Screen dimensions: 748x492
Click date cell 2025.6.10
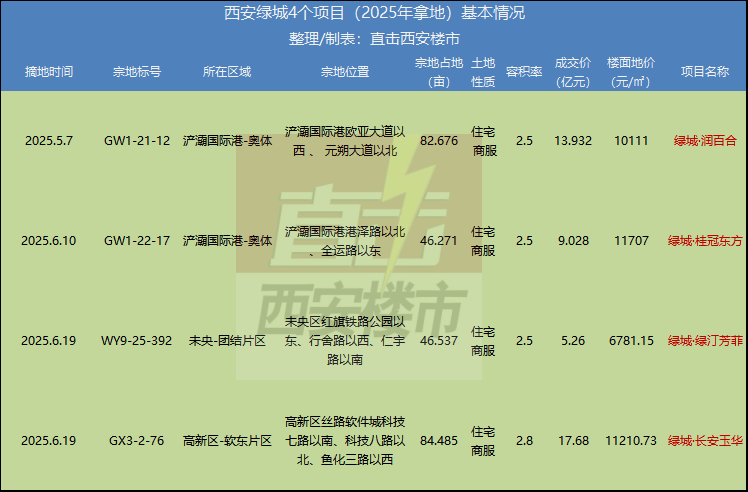49,241
